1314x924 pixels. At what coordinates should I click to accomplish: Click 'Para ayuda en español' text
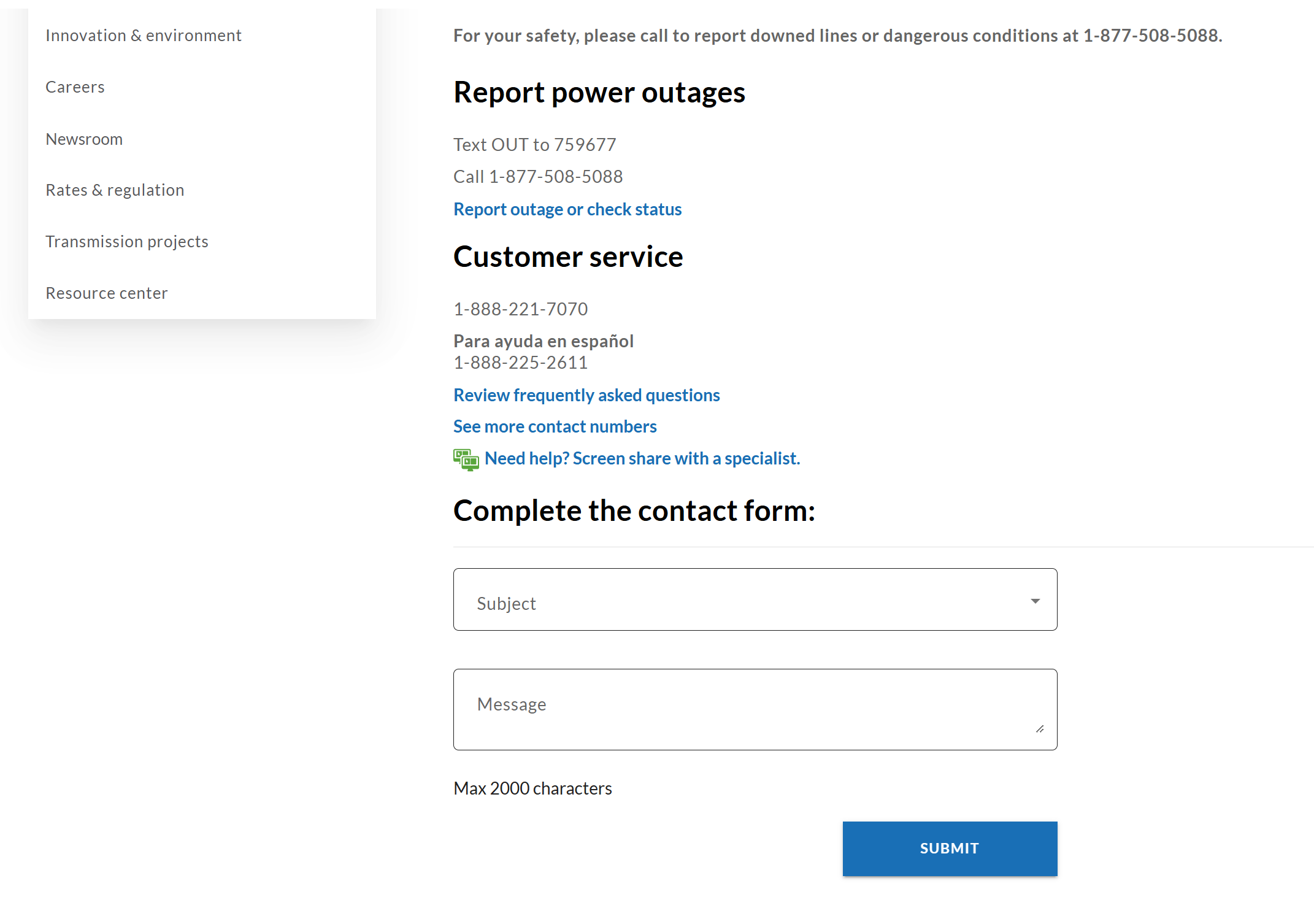[x=544, y=341]
